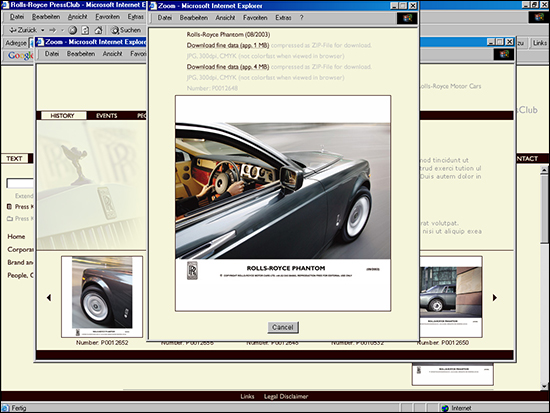The width and height of the screenshot is (550, 413).
Task: Click Download fine data (app. 1 MB) link
Action: pos(228,45)
